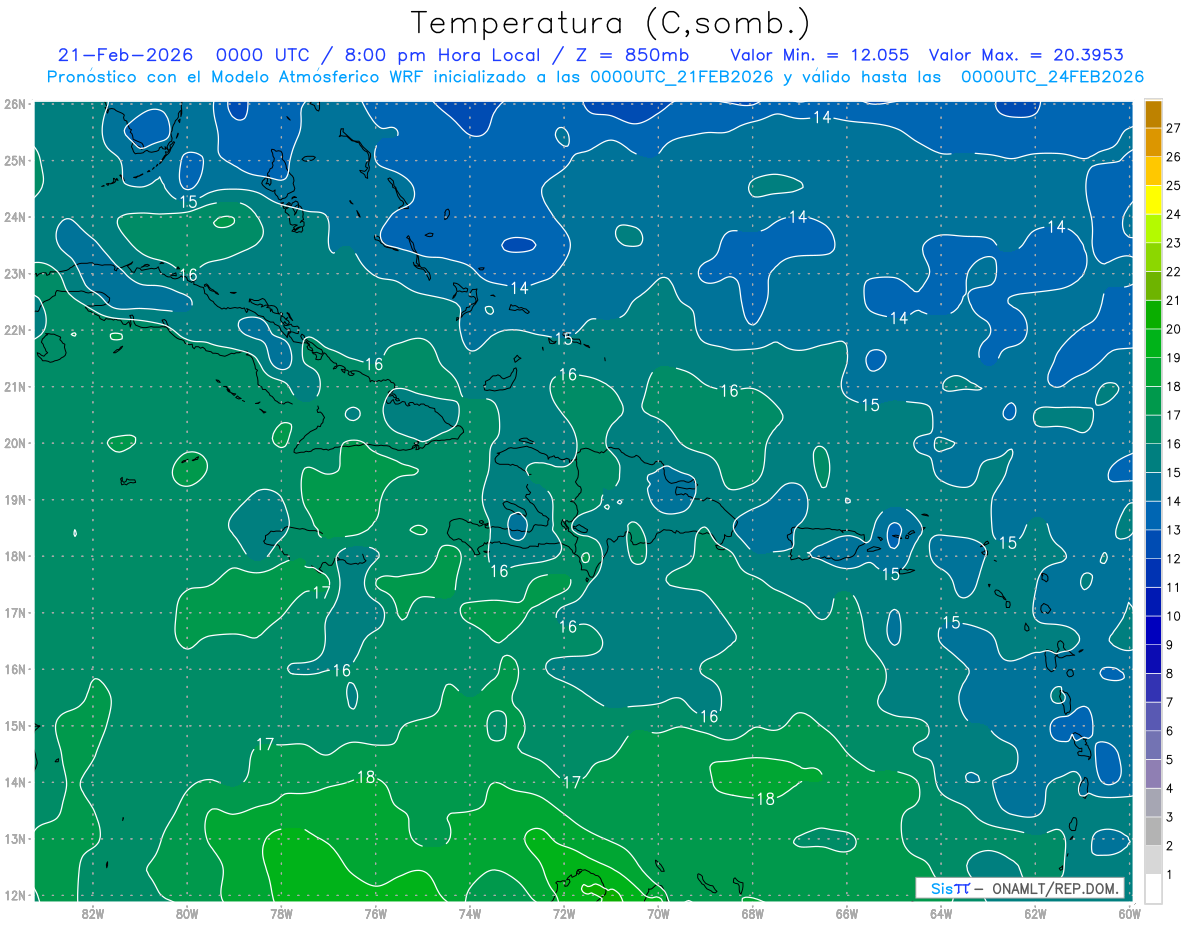Click latitude axis label "13N"
This screenshot has width=1200, height=927.
(15, 838)
